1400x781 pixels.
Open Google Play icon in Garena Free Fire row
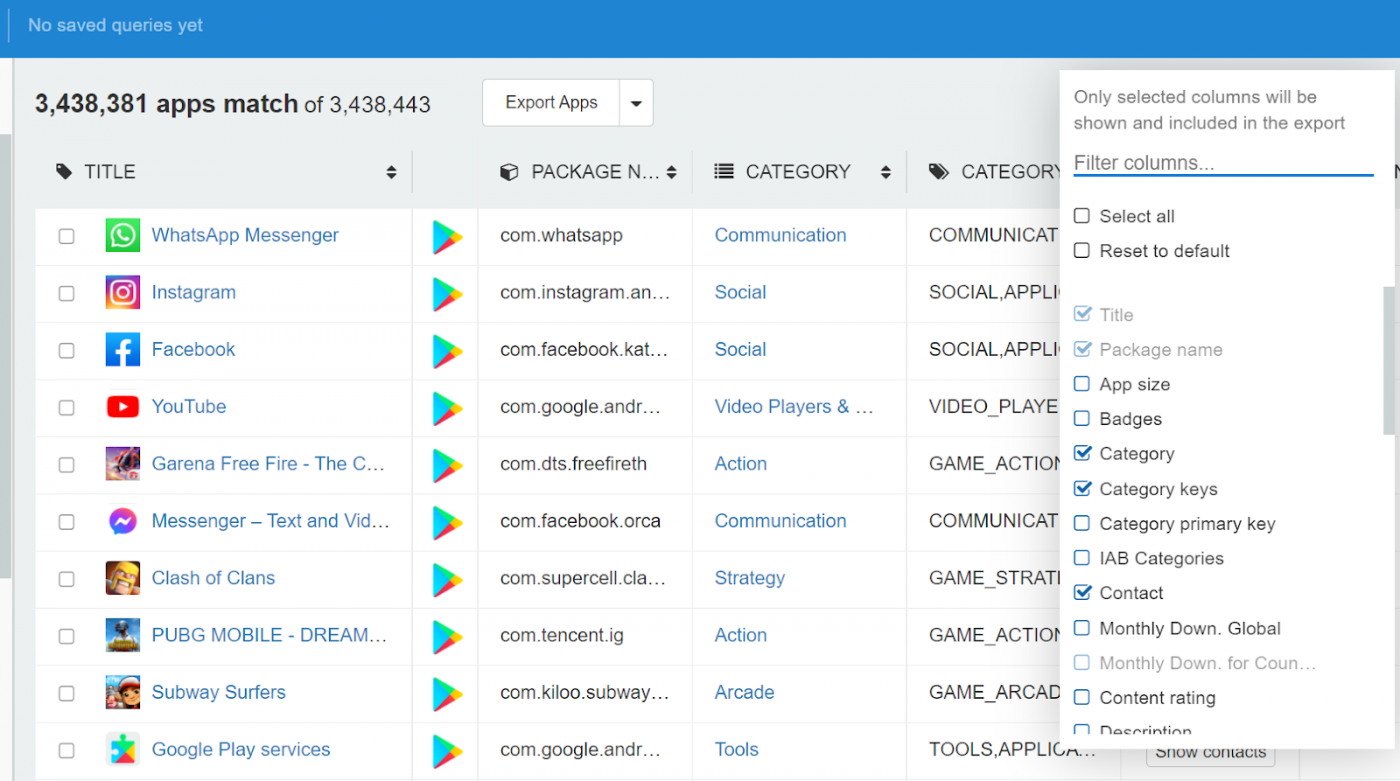447,465
